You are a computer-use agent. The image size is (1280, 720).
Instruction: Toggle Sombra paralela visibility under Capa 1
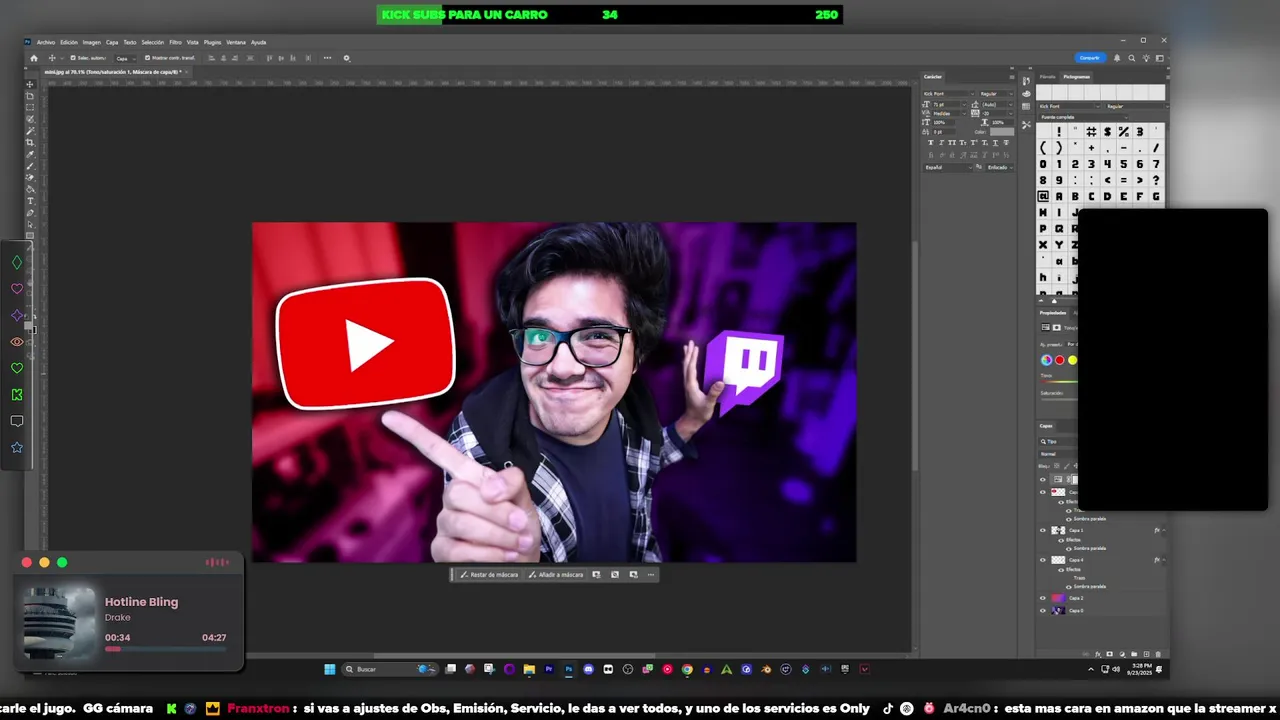1069,549
